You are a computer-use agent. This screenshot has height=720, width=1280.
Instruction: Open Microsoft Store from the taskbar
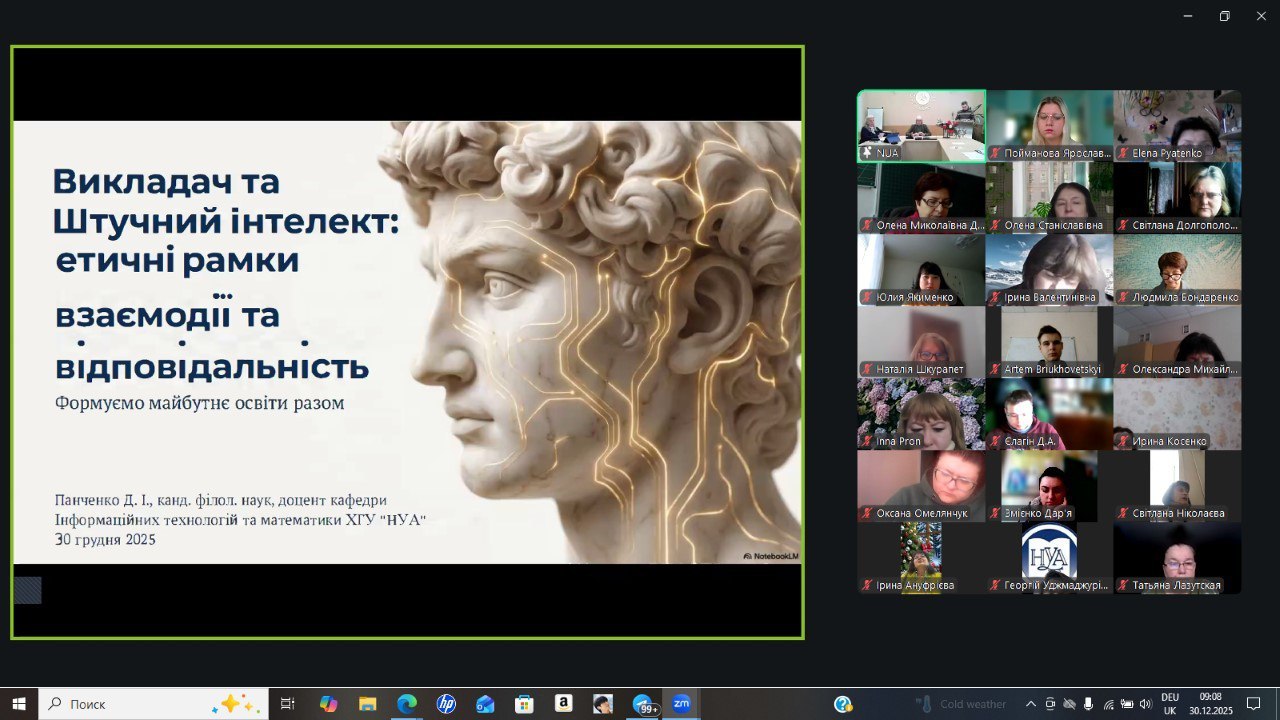pos(524,704)
